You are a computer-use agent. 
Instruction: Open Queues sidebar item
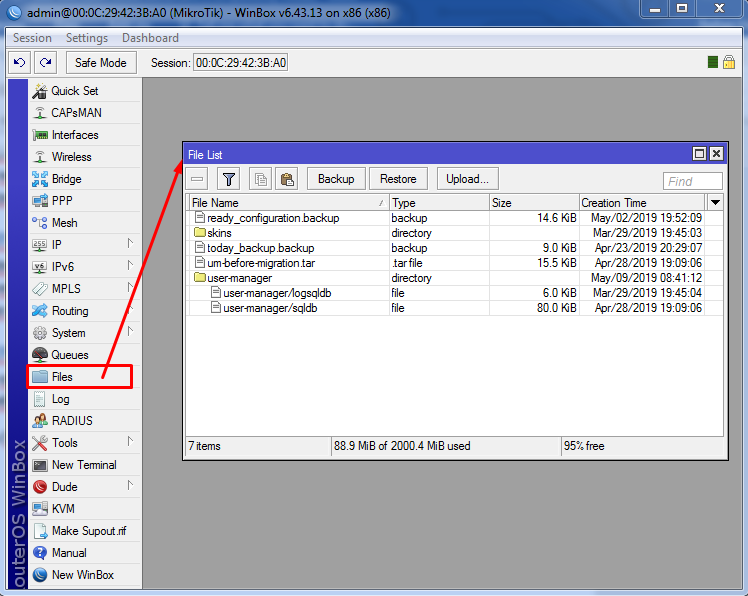(86, 355)
